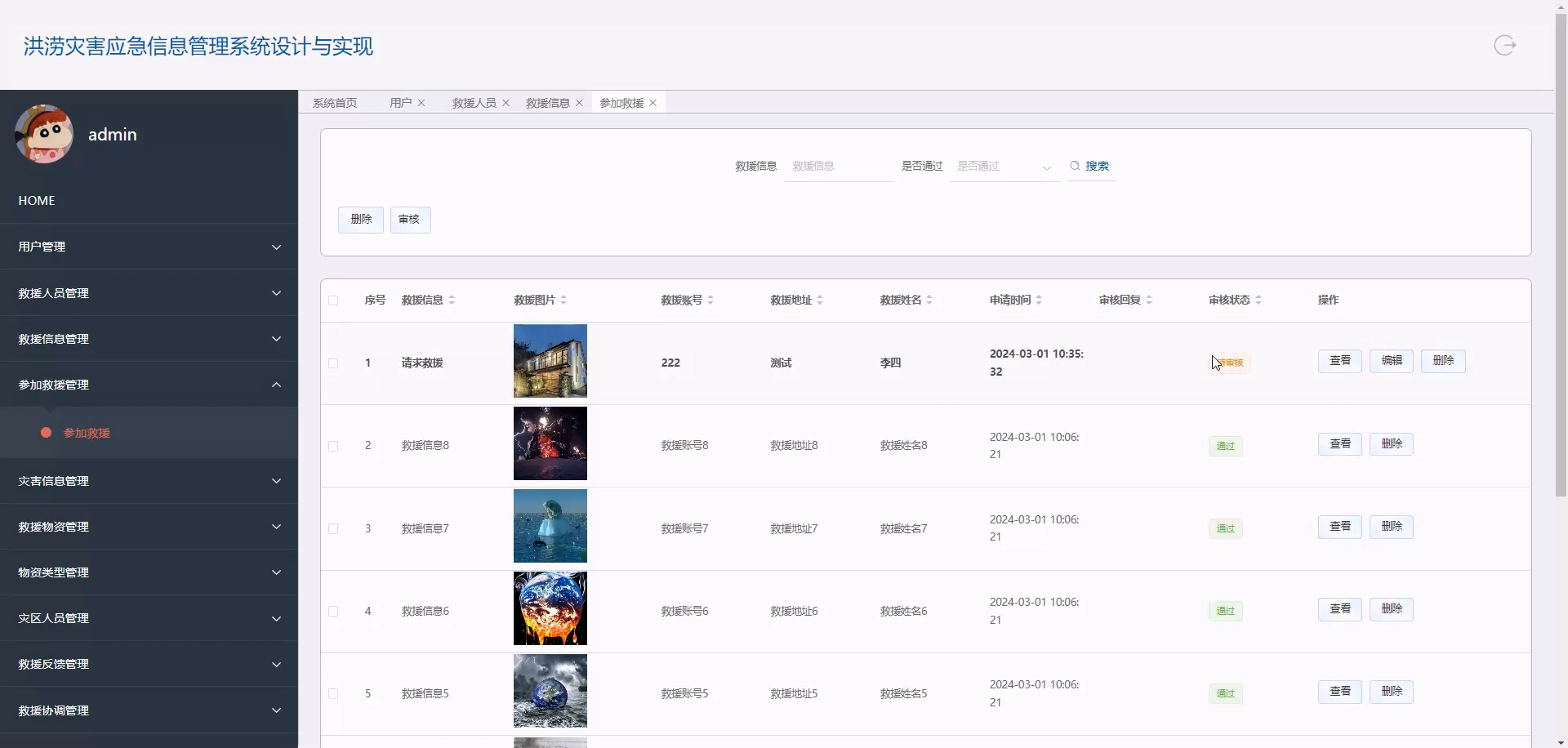Click the admin avatar picture
1568x748 pixels.
click(44, 134)
